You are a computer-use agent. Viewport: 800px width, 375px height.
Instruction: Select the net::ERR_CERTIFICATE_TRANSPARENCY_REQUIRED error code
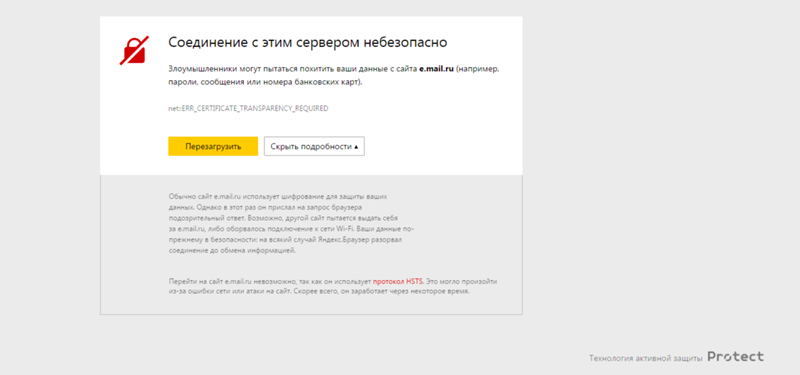(248, 109)
